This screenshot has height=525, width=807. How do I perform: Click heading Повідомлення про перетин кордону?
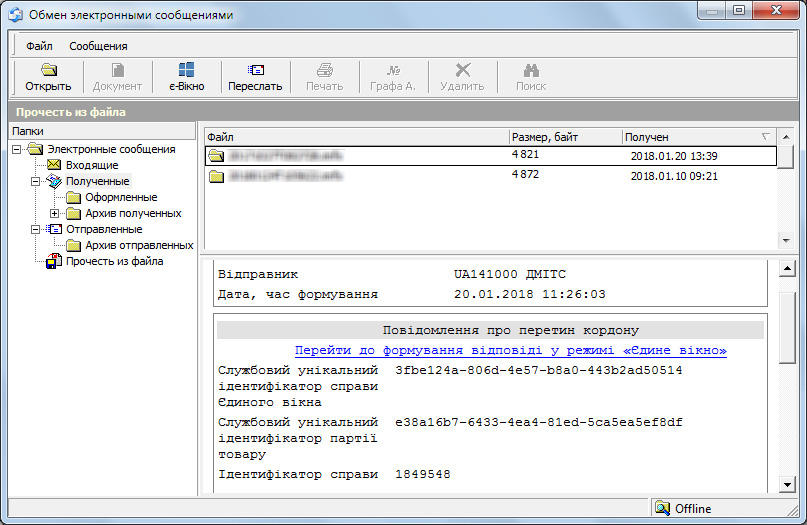511,330
